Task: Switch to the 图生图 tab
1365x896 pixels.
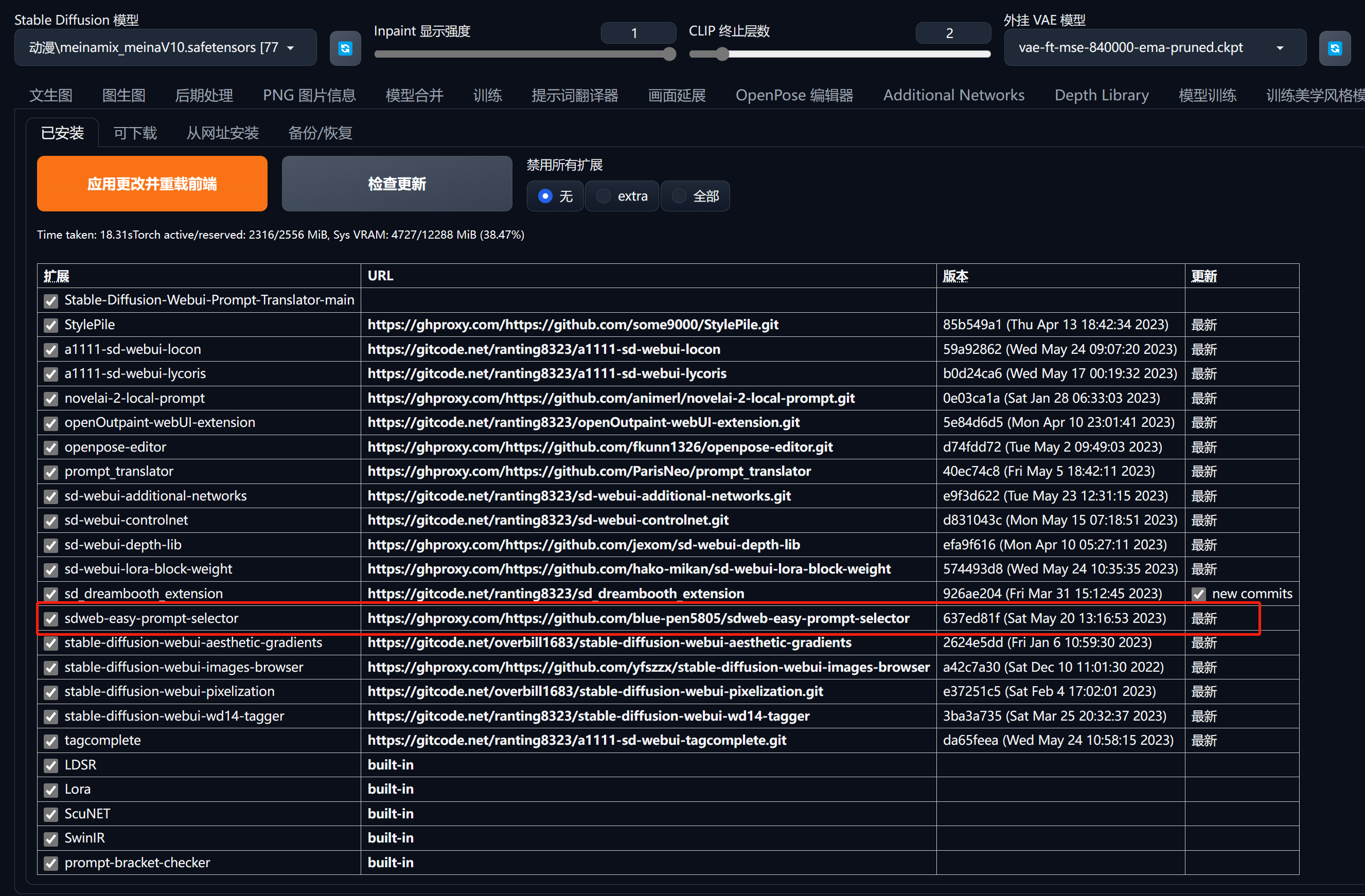Action: pos(123,95)
